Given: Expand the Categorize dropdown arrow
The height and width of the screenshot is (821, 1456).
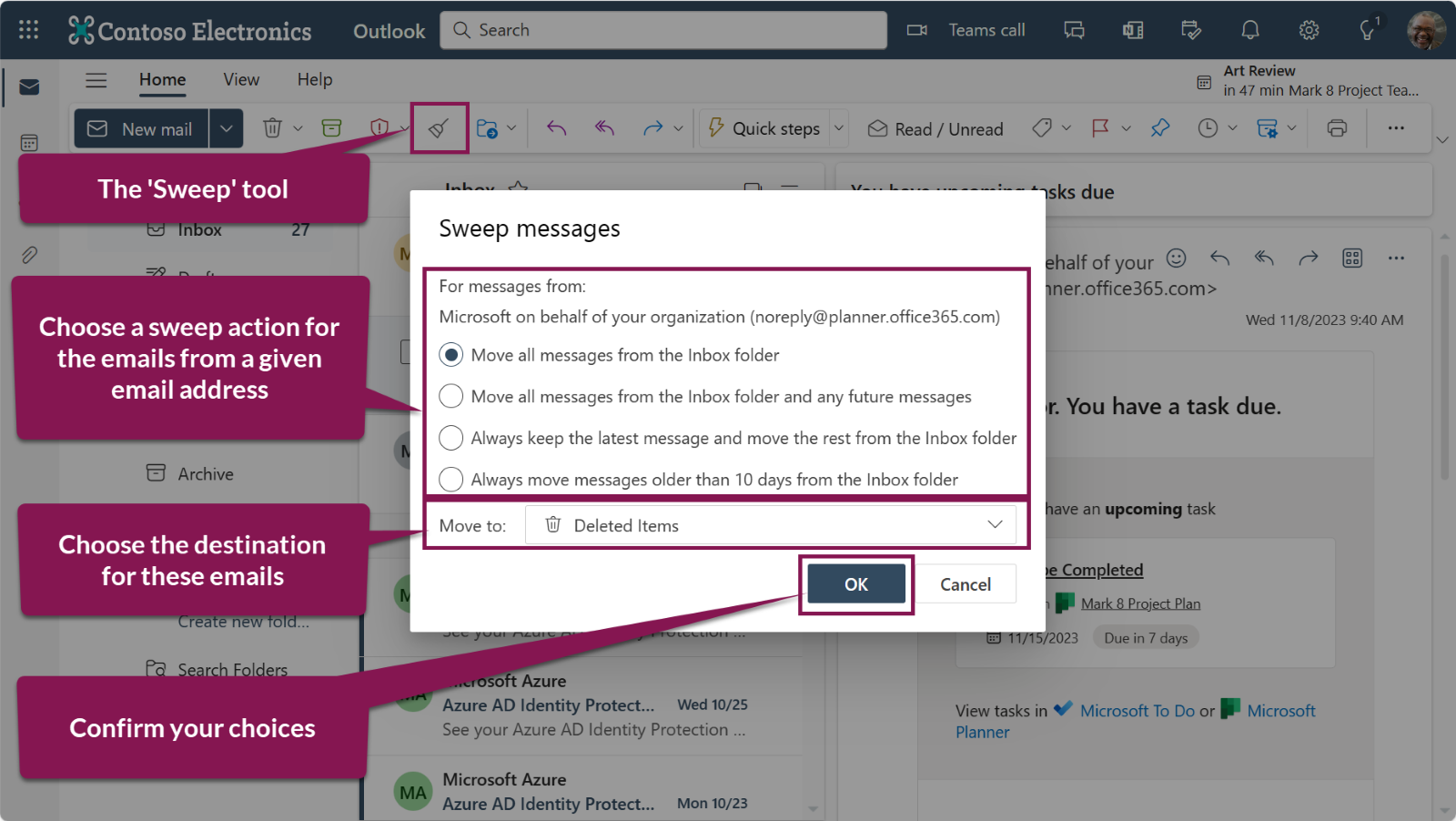Looking at the screenshot, I should pos(1067,128).
